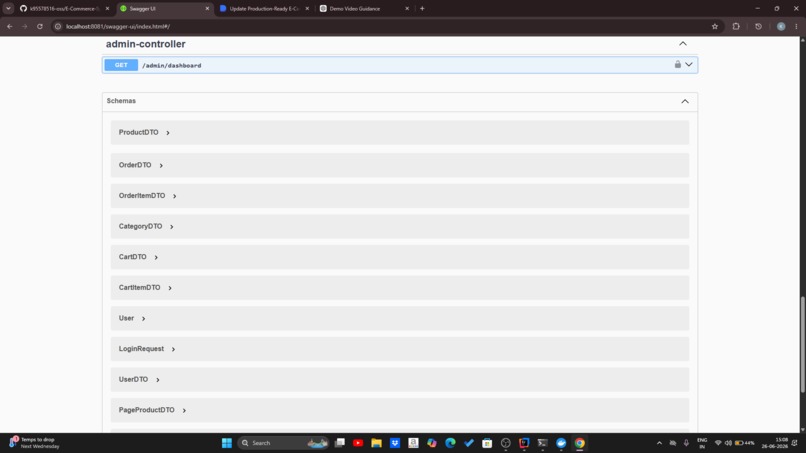The width and height of the screenshot is (806, 453).
Task: Change the ENG IN input language
Action: click(702, 443)
